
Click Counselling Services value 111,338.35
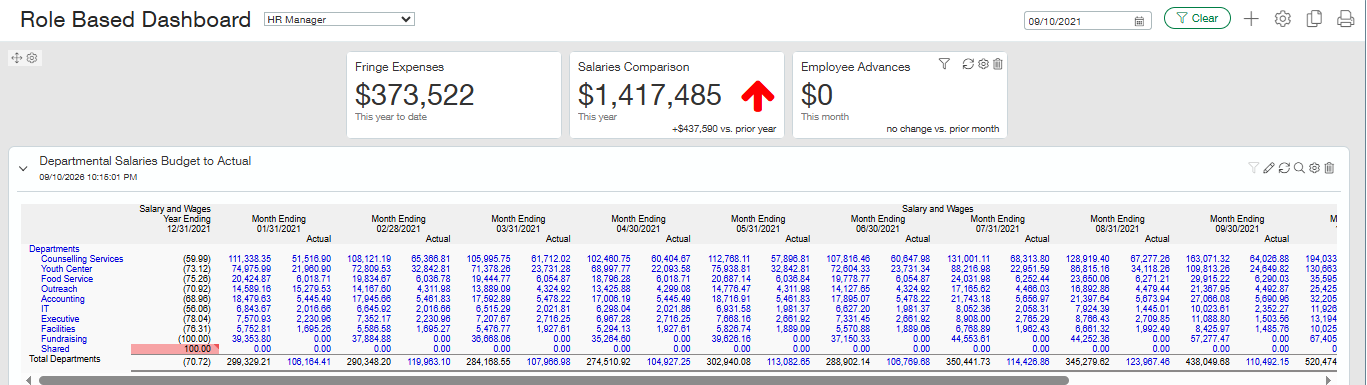tap(250, 259)
